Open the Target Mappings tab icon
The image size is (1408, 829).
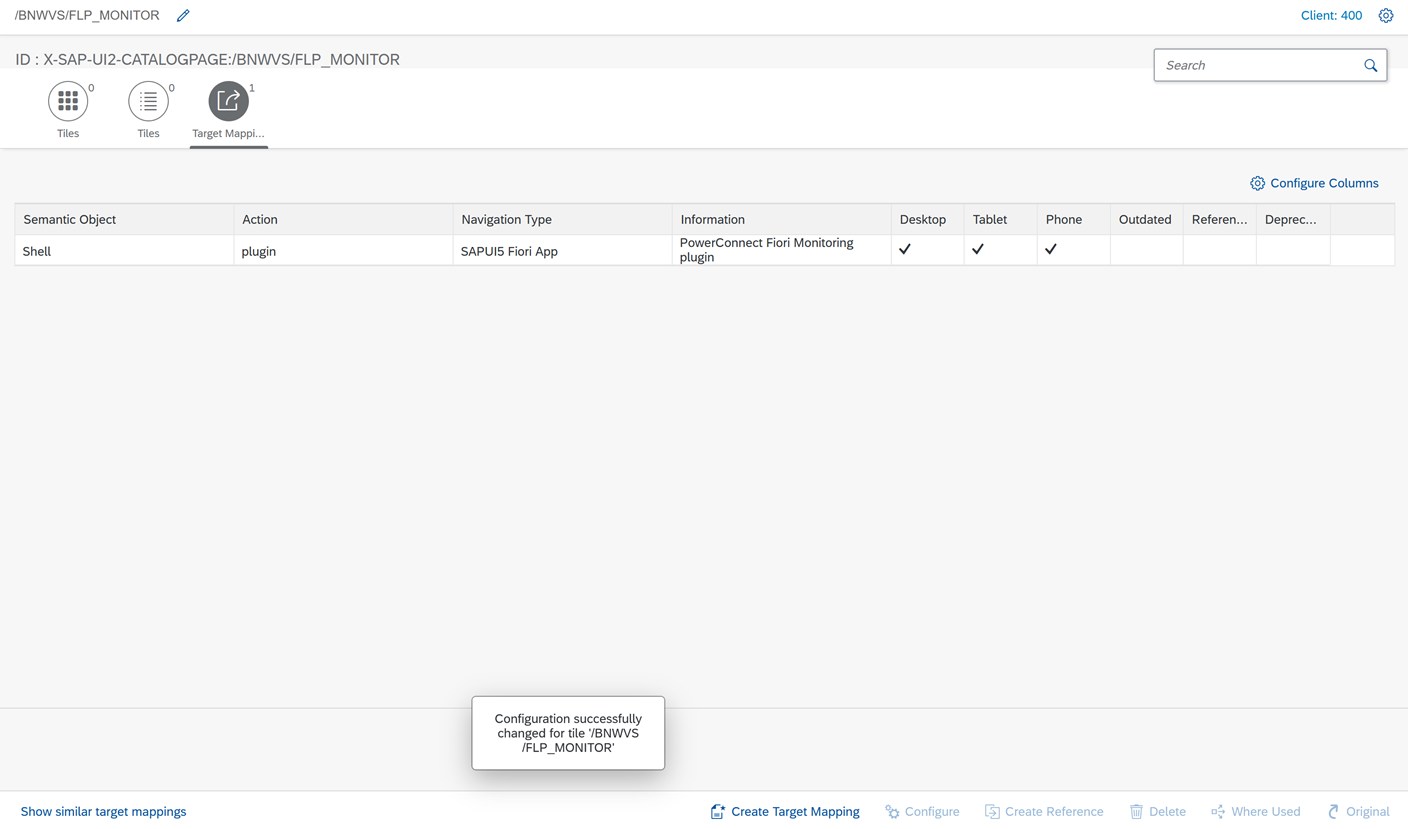[x=228, y=101]
